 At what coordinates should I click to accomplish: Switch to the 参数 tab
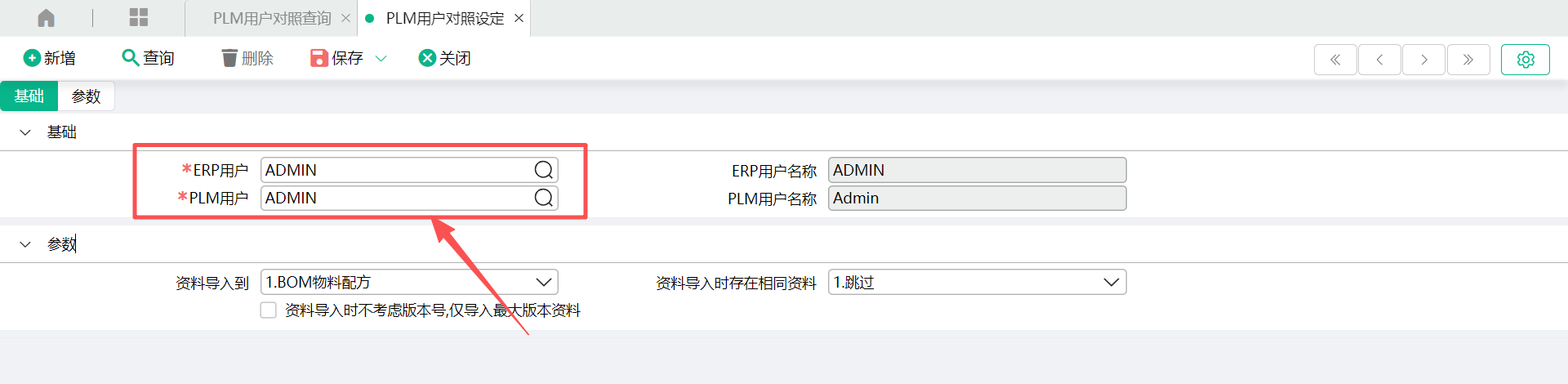(86, 96)
